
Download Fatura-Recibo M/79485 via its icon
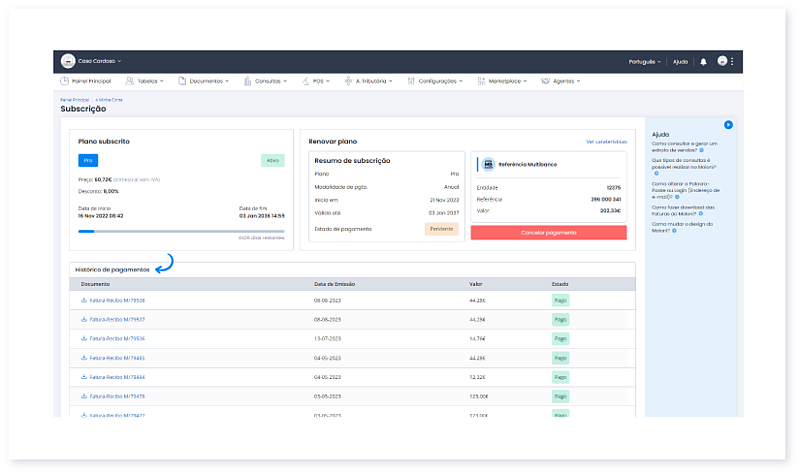(84, 358)
